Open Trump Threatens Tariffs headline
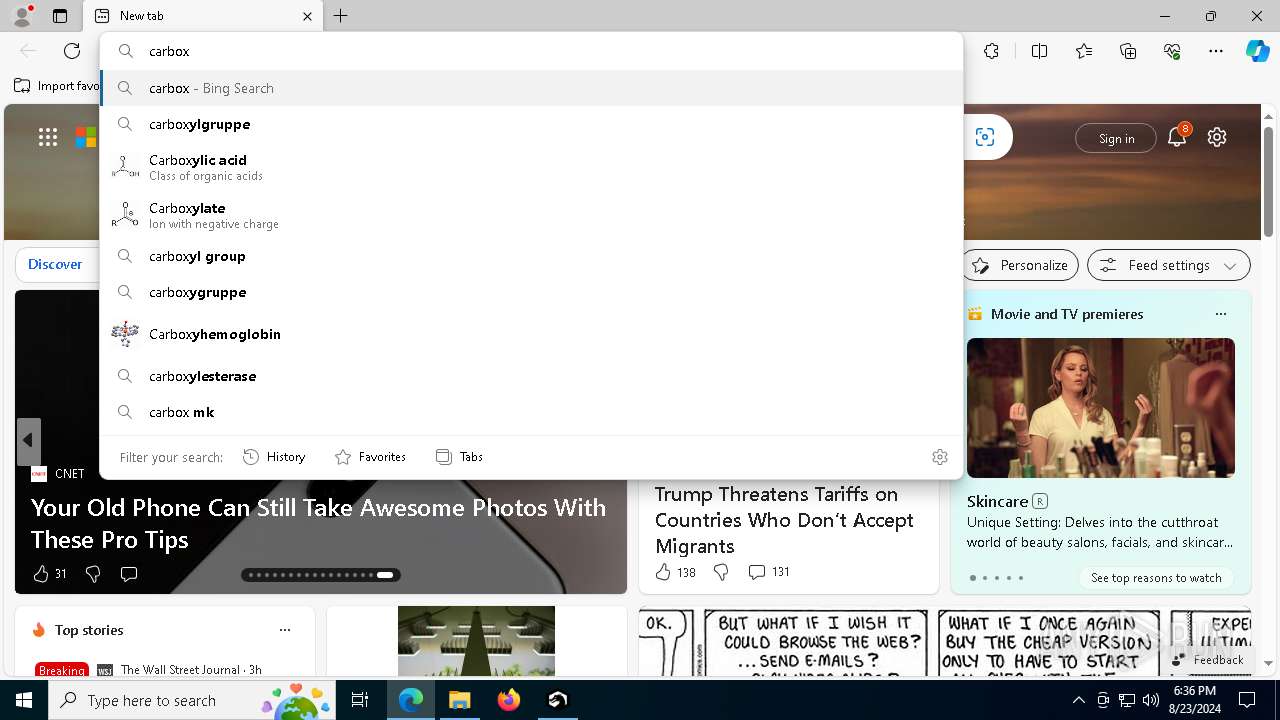Viewport: 1280px width, 720px height. click(x=784, y=520)
